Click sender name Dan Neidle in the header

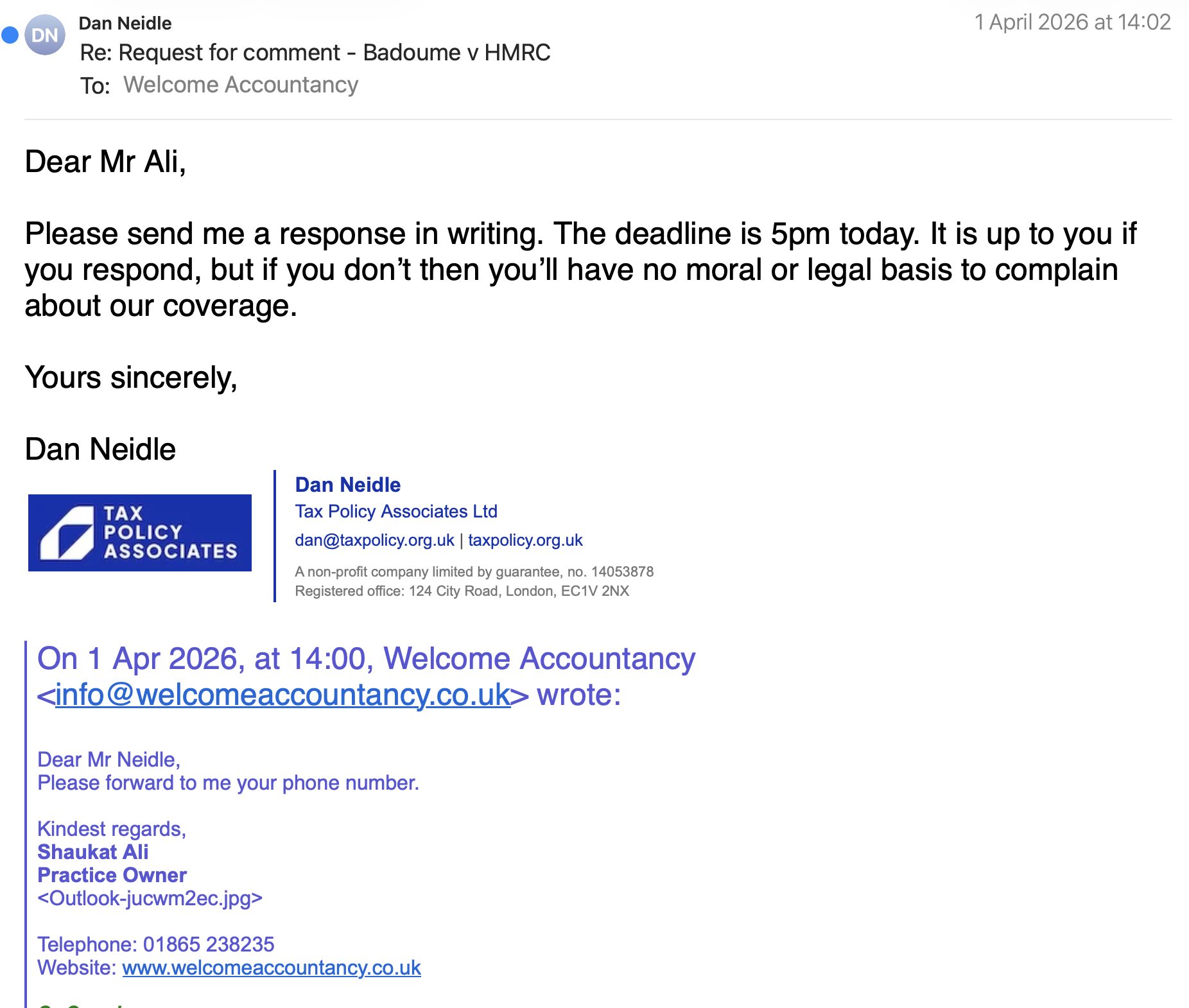point(125,22)
